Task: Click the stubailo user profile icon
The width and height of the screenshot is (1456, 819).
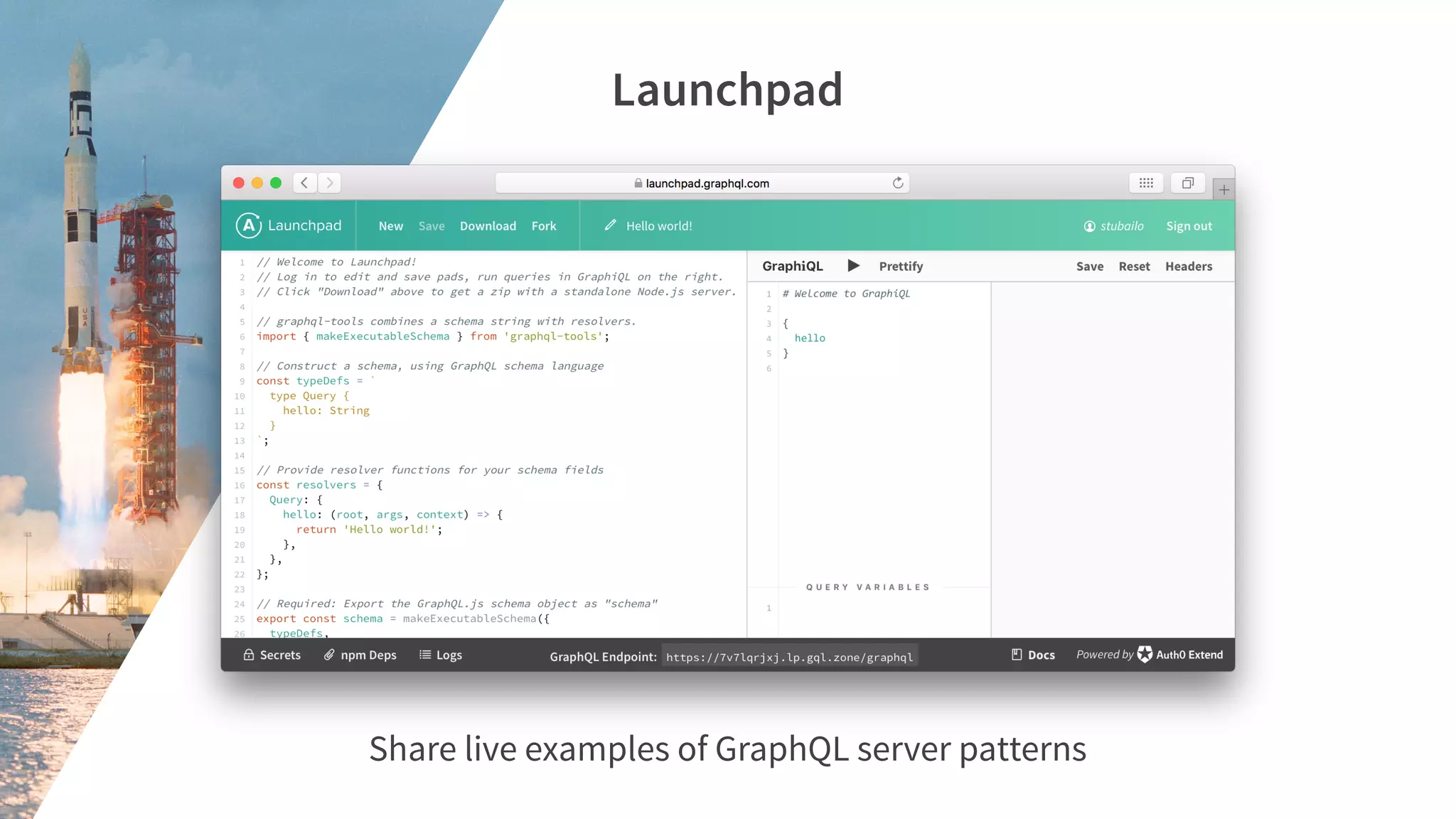Action: [x=1089, y=226]
